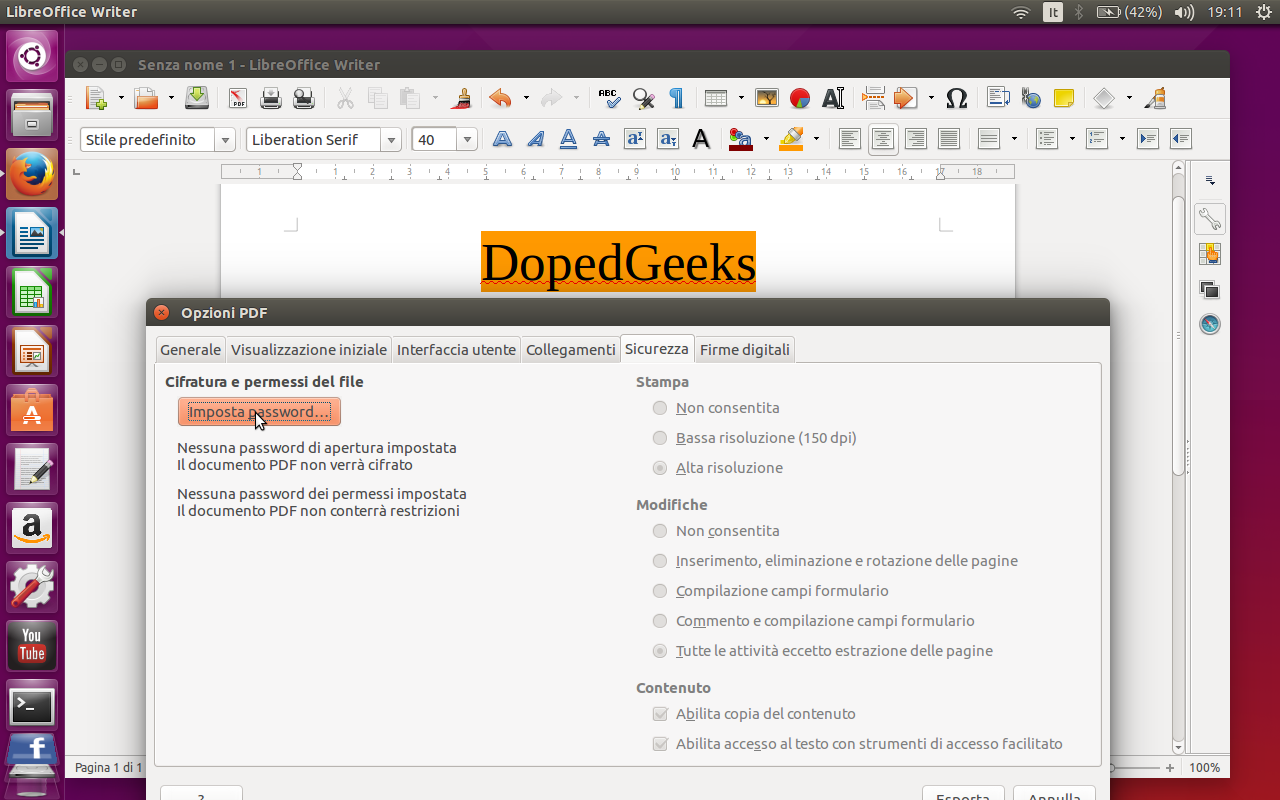
Task: Go to the Collegamenti tab
Action: [x=571, y=349]
